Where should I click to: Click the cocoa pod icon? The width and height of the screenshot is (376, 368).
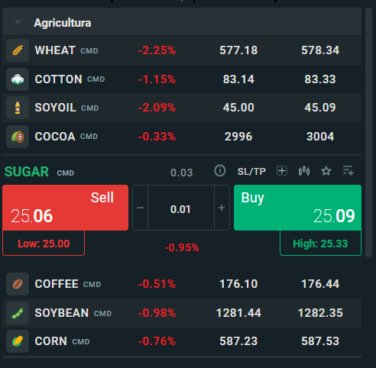pos(18,137)
